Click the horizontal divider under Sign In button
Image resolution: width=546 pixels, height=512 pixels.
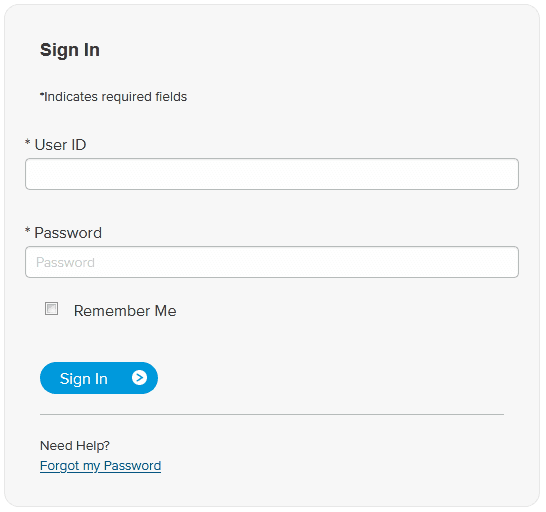pyautogui.click(x=272, y=414)
